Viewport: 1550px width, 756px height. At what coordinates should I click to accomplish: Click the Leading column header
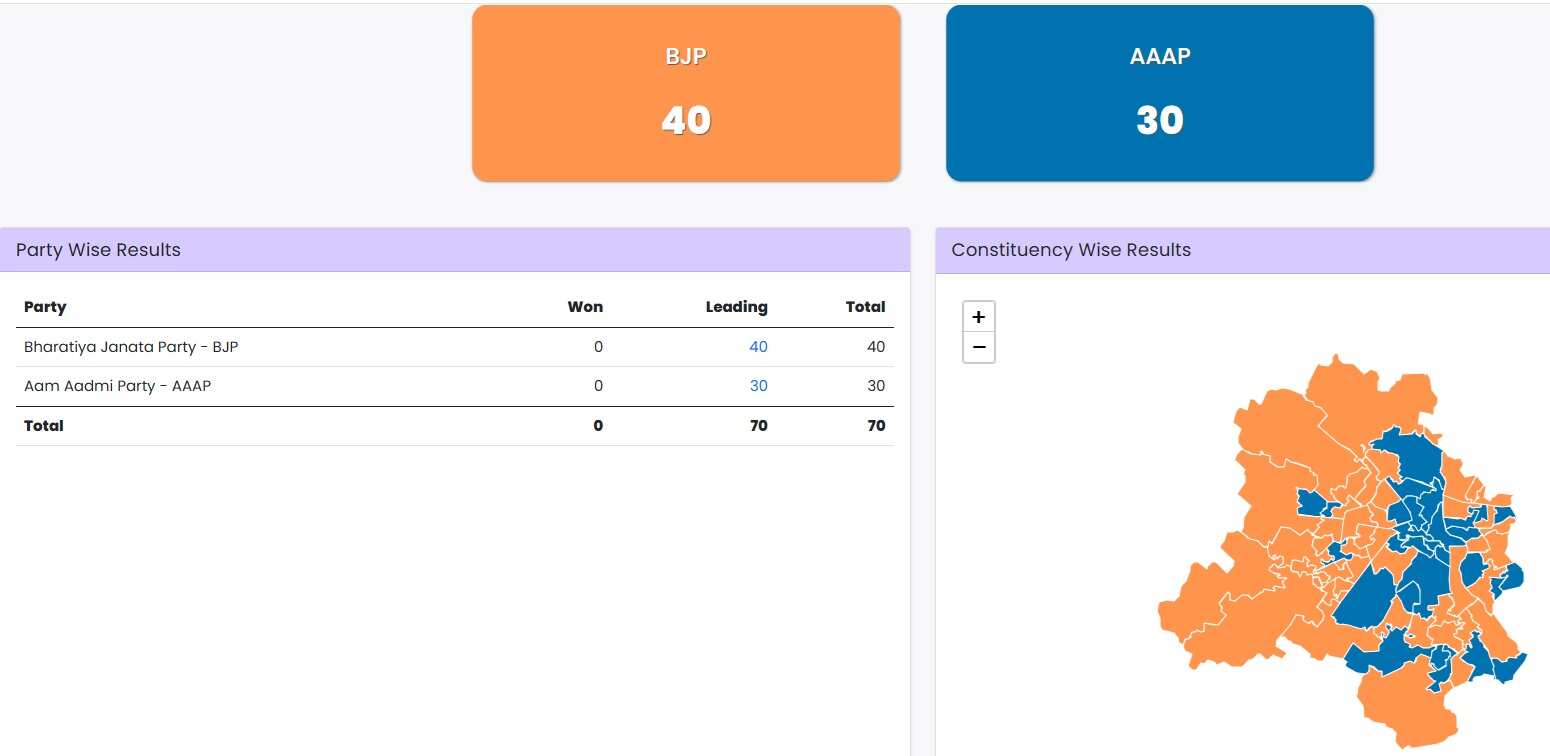[736, 307]
